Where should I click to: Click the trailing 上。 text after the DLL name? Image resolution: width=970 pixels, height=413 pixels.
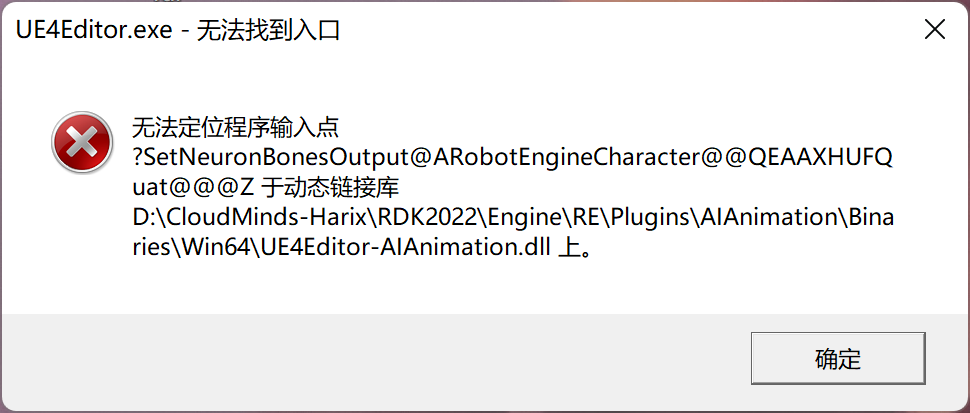(575, 247)
